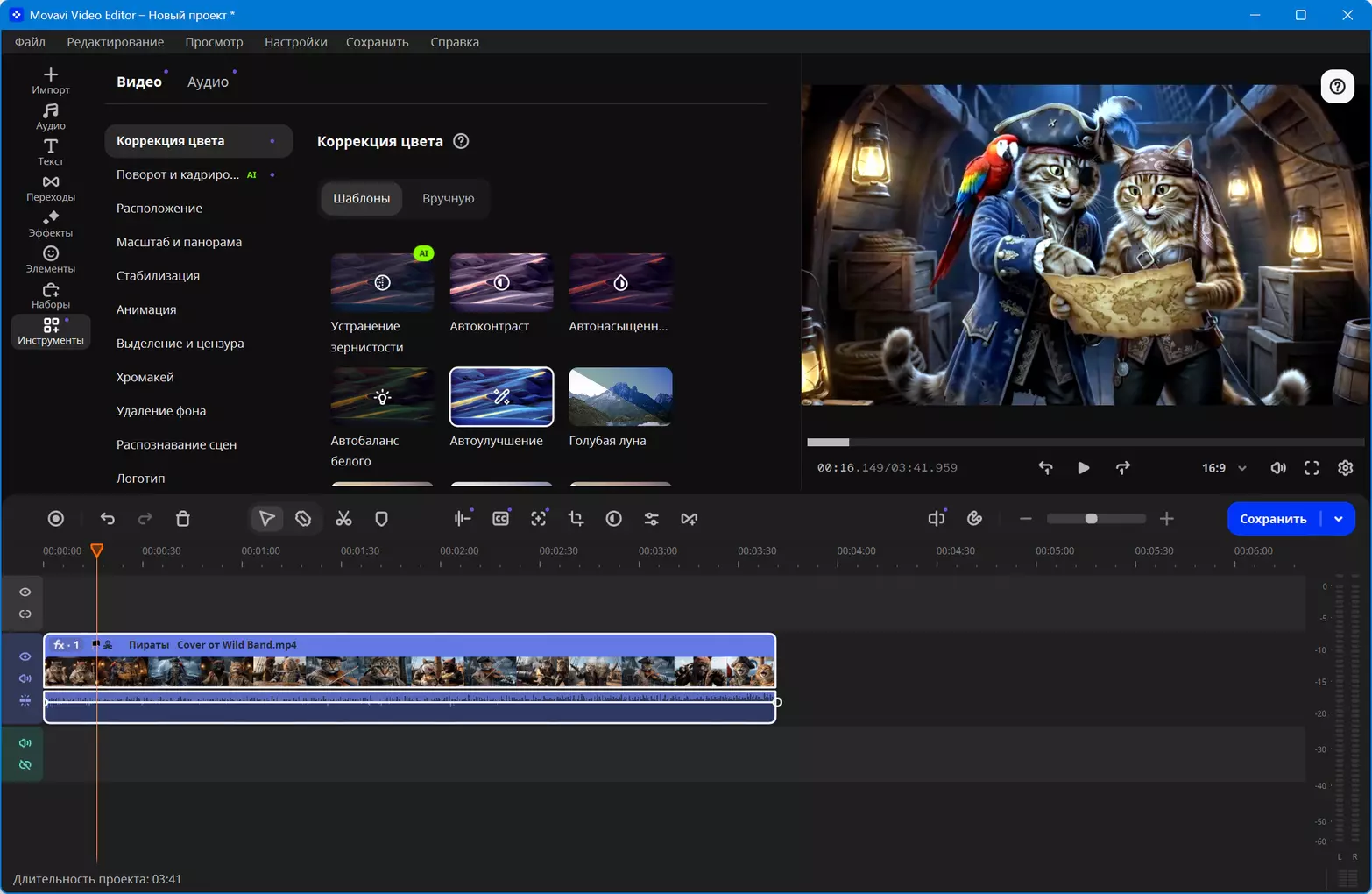Screen dimensions: 1372x894
Task: Toggle visibility of the main video track
Action: [25, 656]
